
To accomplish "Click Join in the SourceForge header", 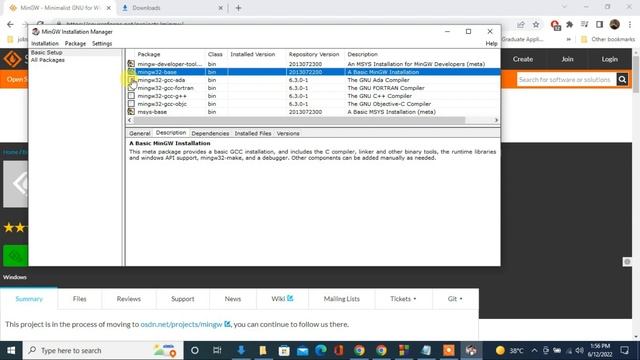I will (567, 59).
